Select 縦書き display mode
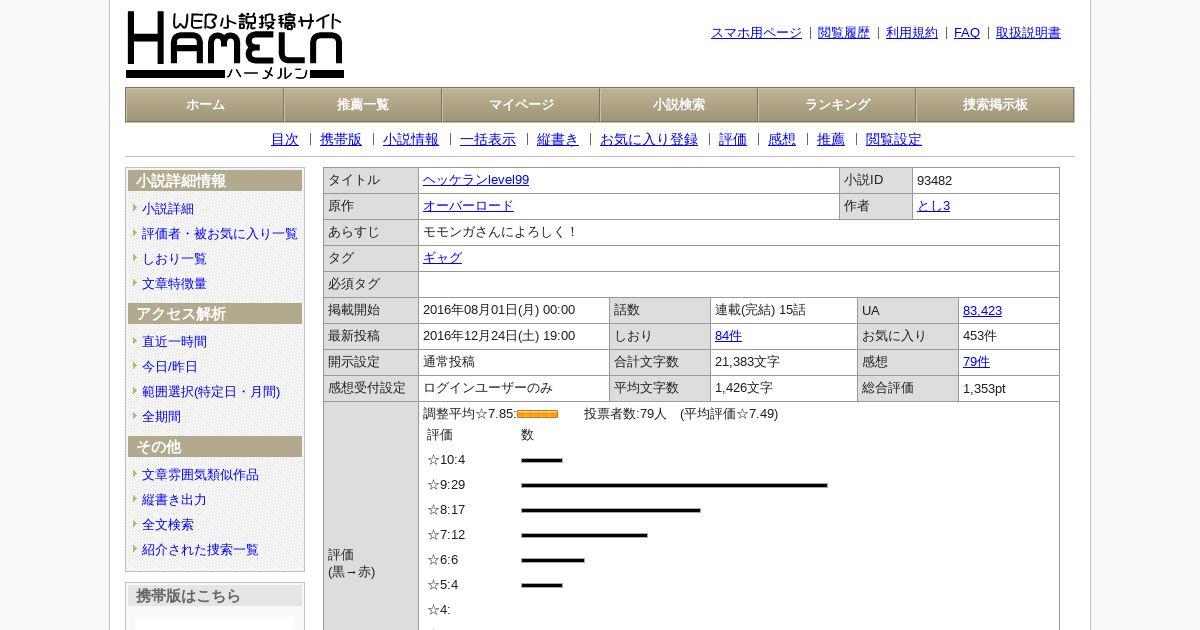The width and height of the screenshot is (1200, 630). point(558,140)
